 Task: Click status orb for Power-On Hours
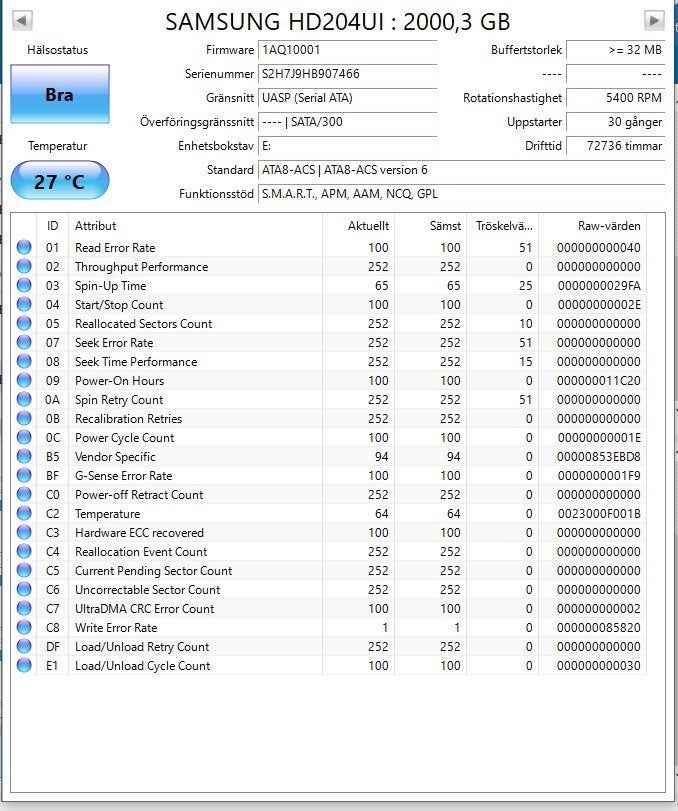[24, 381]
